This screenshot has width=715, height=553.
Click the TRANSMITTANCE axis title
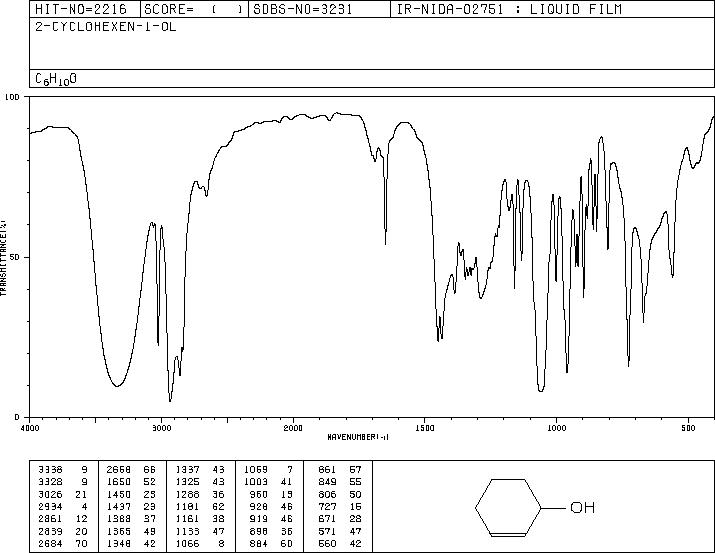click(x=3, y=258)
